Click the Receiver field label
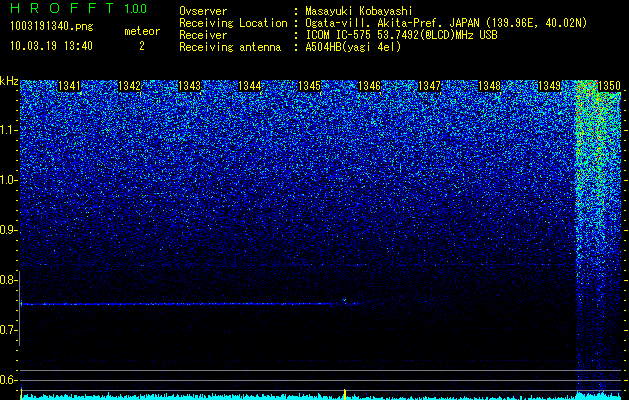This screenshot has height=400, width=629. pyautogui.click(x=203, y=35)
